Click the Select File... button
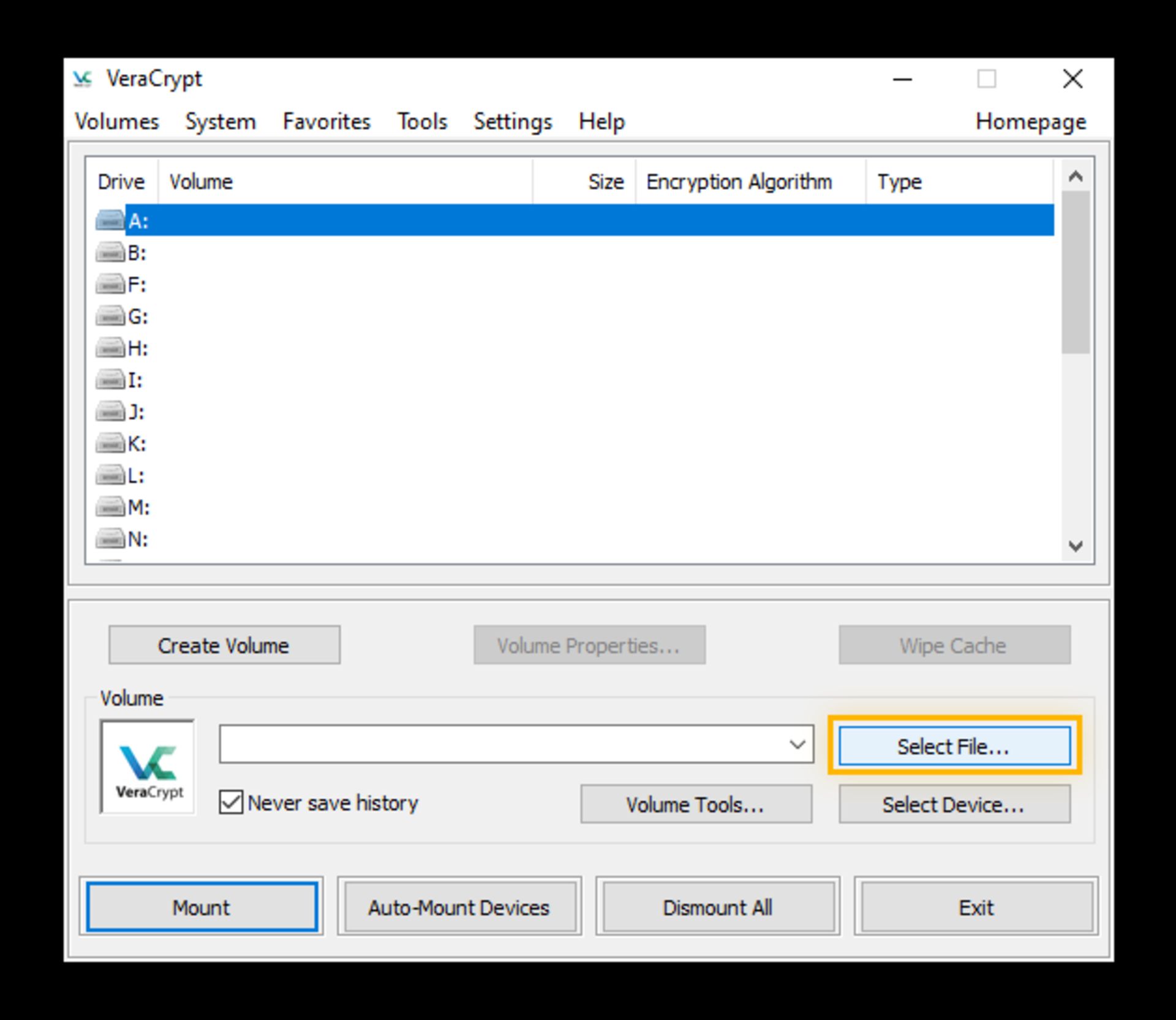The height and width of the screenshot is (1020, 1176). [954, 746]
